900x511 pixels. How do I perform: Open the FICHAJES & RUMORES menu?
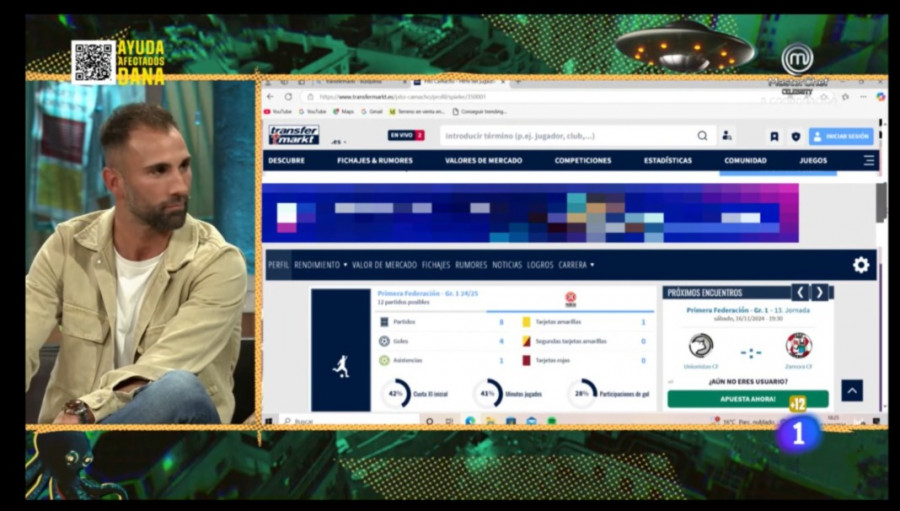(375, 161)
